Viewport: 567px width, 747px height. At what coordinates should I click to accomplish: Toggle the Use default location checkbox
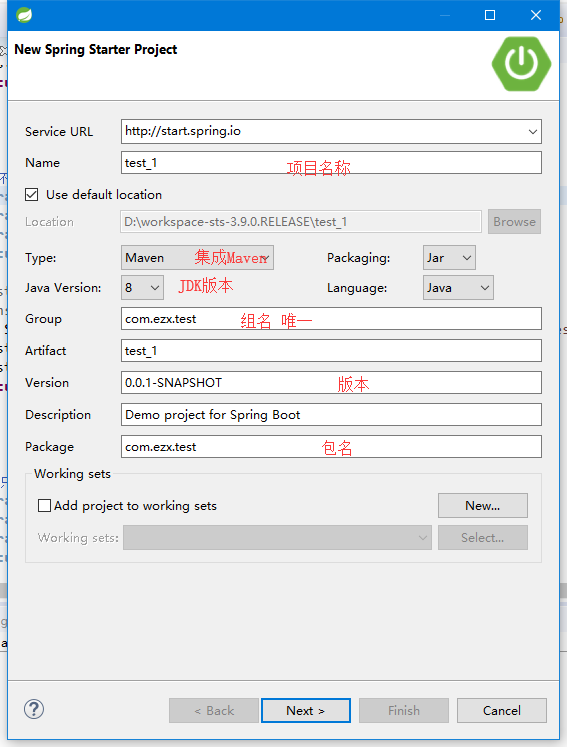[32, 195]
